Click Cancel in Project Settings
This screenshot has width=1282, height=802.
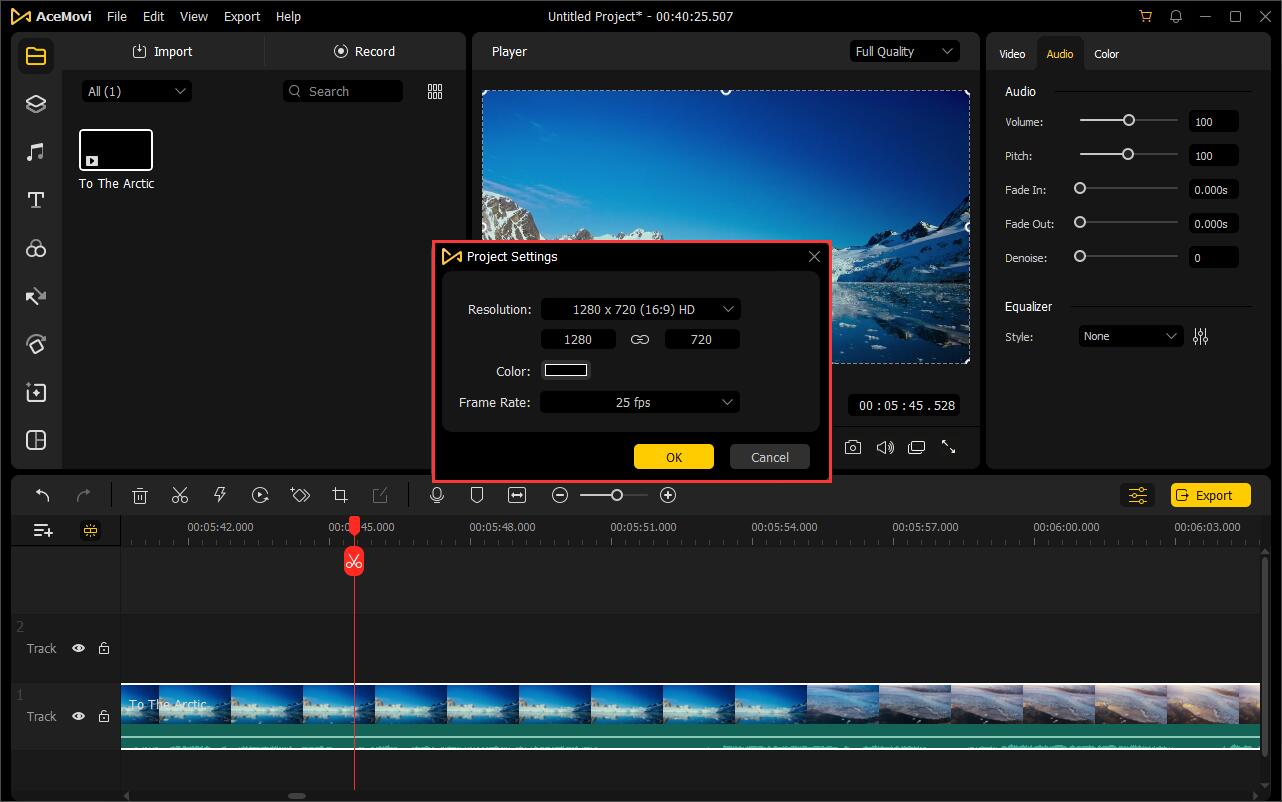769,457
